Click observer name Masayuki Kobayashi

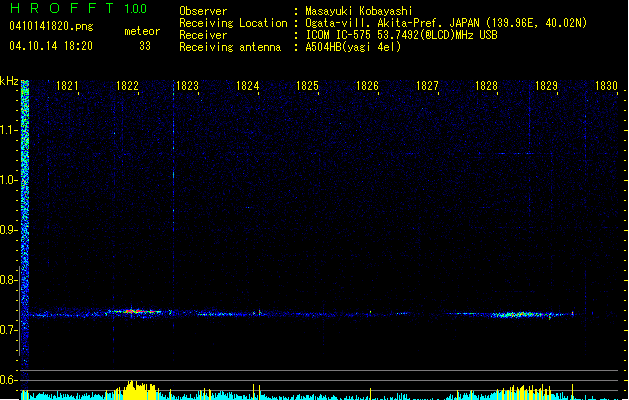[359, 11]
